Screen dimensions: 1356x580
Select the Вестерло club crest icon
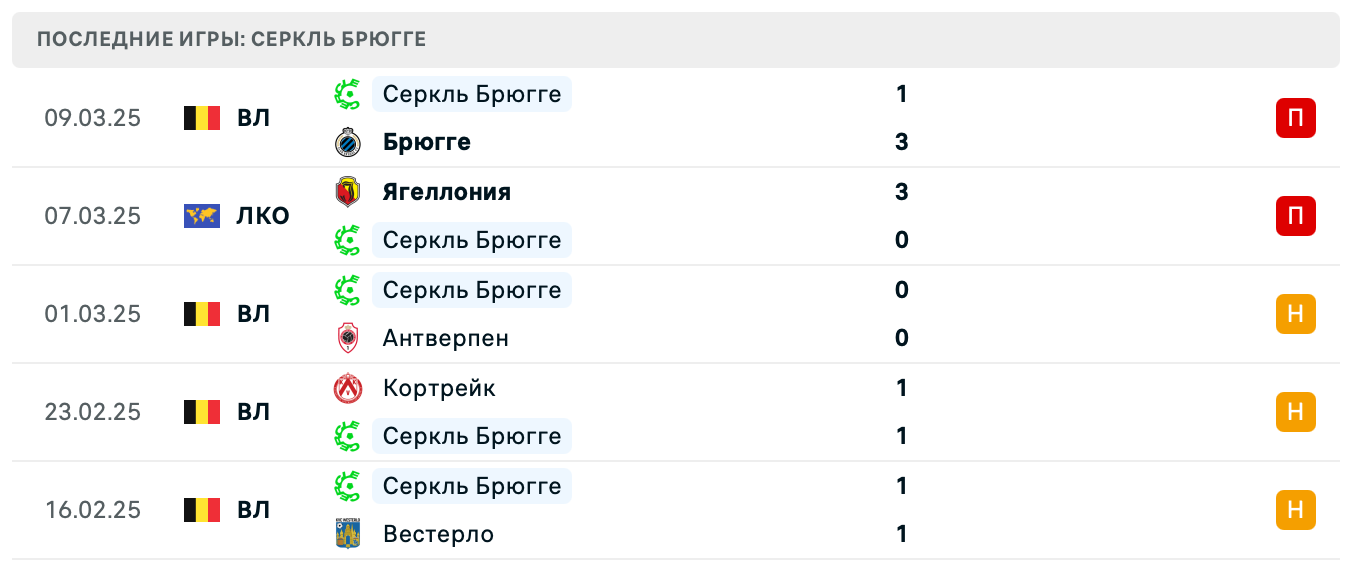click(x=349, y=533)
